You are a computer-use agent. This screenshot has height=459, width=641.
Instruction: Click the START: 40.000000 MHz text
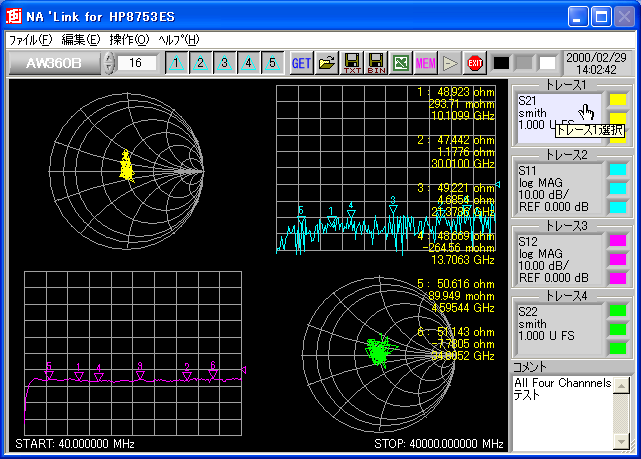tap(75, 444)
